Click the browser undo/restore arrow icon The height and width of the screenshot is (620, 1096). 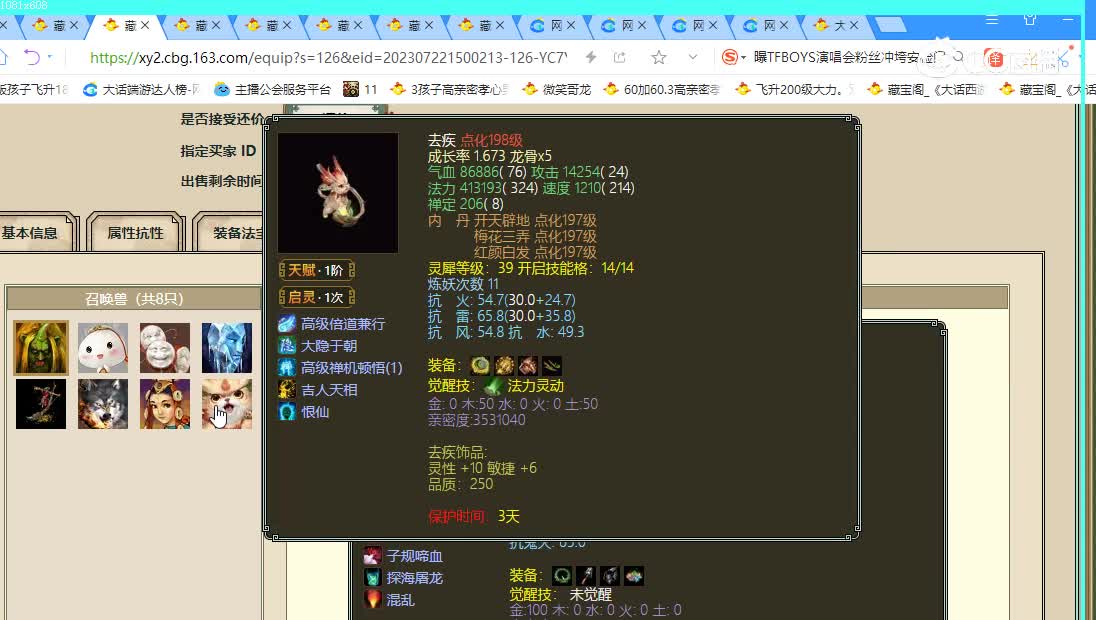click(x=31, y=57)
